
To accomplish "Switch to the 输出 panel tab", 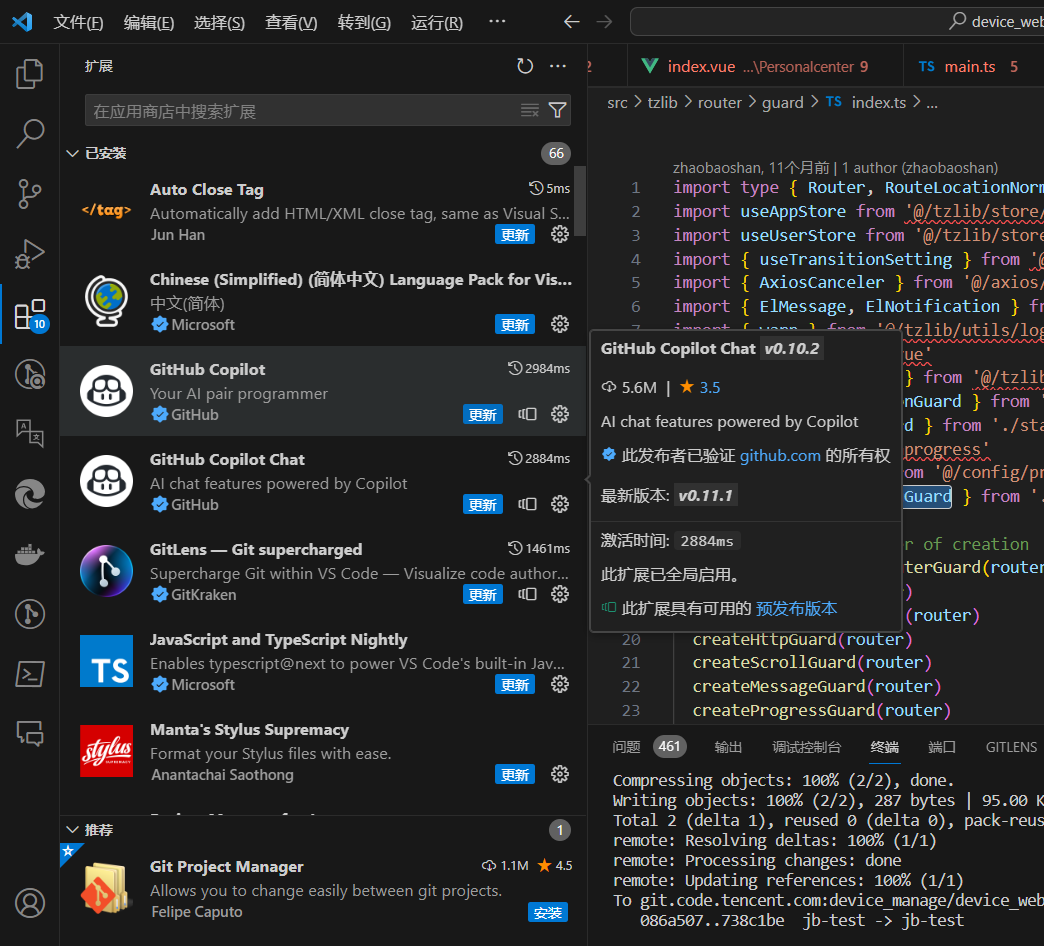I will coord(728,747).
